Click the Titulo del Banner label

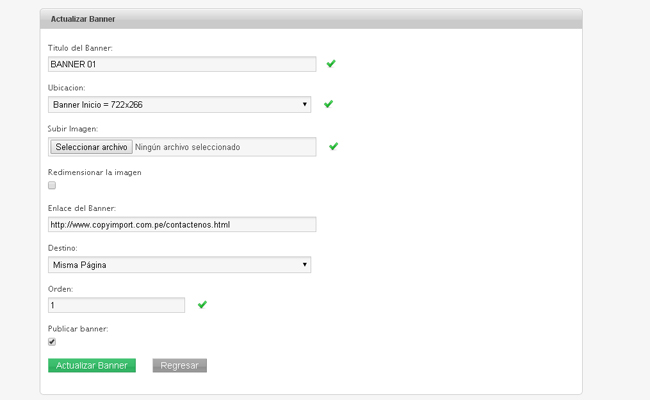[80, 48]
